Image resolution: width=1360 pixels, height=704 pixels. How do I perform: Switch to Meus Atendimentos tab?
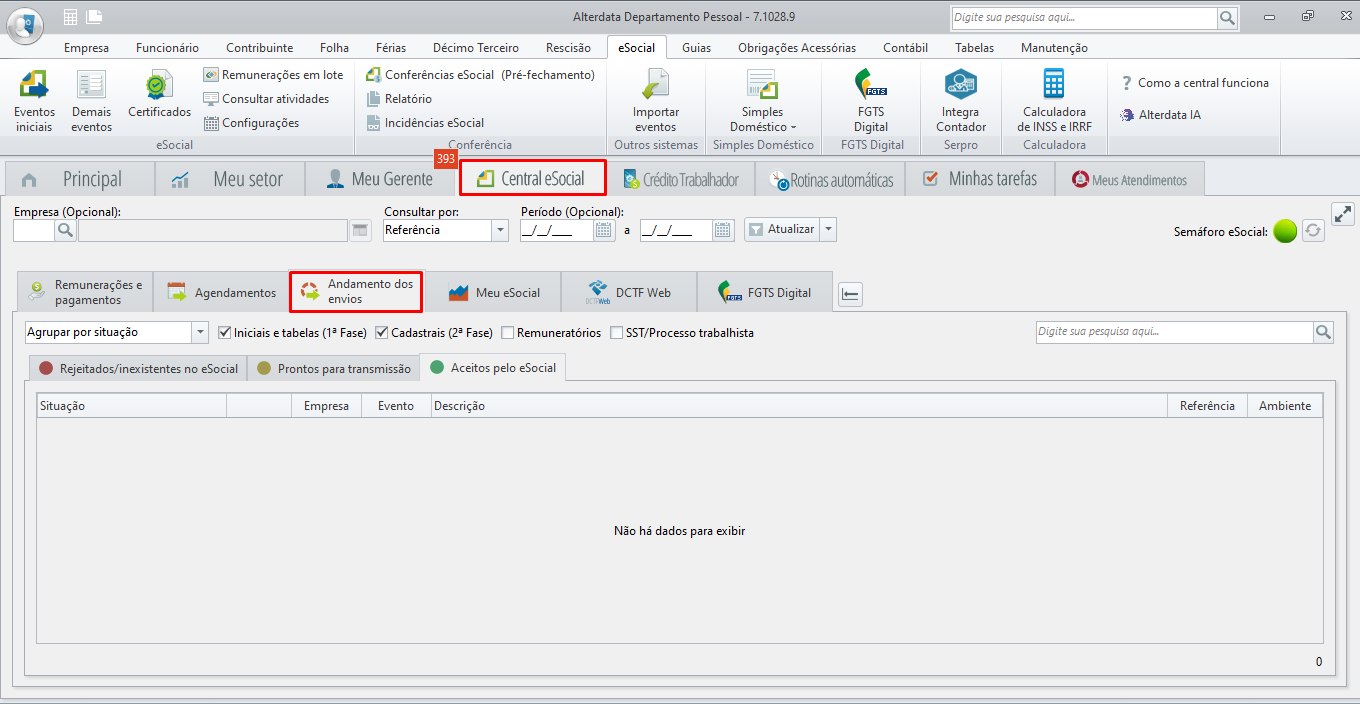(x=1130, y=179)
